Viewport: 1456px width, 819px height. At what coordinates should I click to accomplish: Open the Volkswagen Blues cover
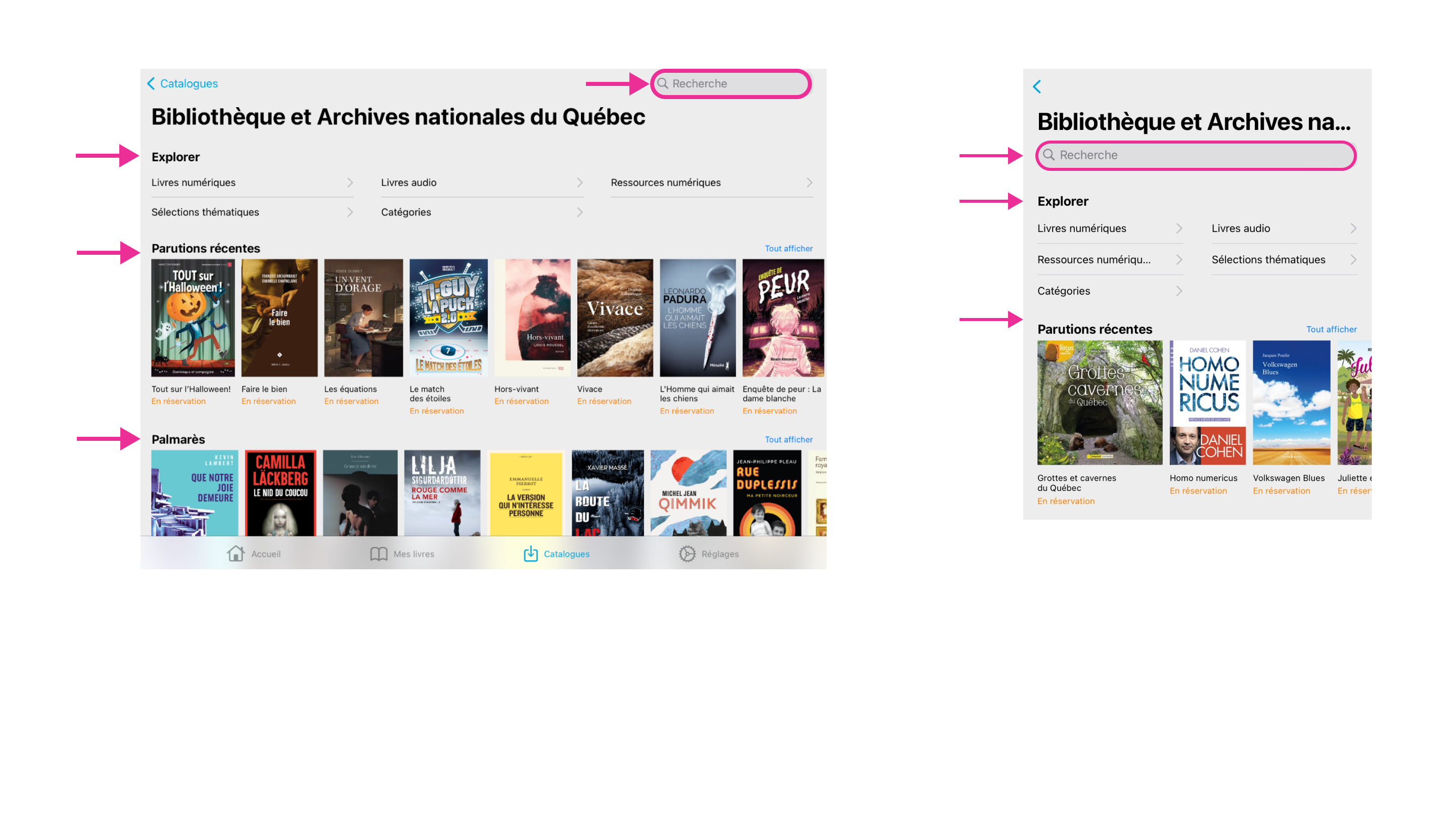coord(1292,402)
